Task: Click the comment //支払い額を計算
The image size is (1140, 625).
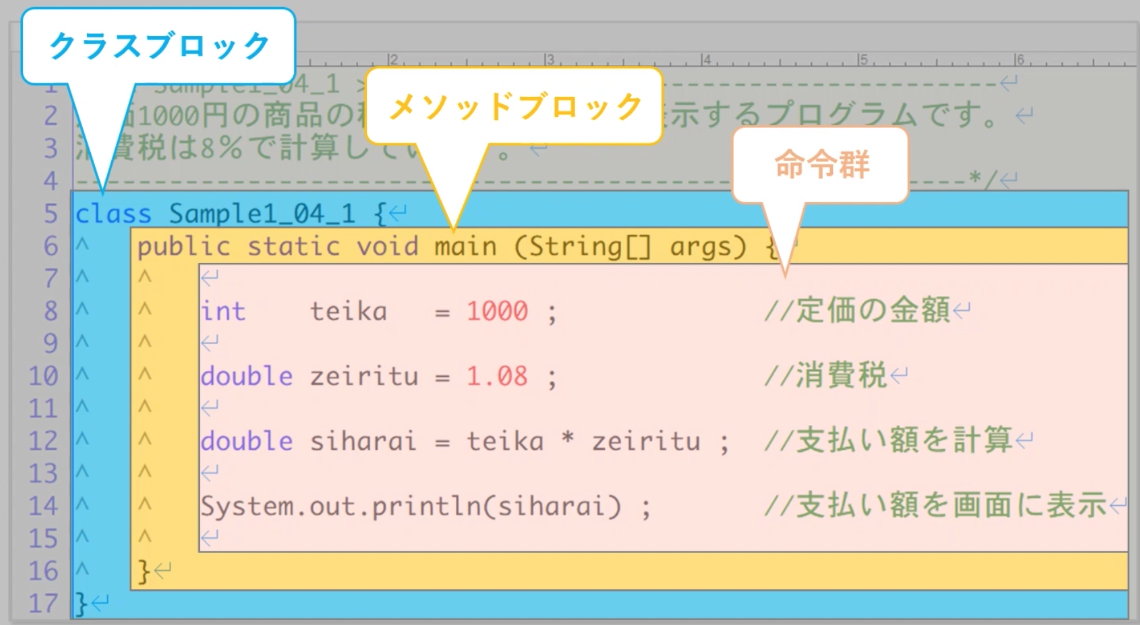Action: [x=888, y=440]
